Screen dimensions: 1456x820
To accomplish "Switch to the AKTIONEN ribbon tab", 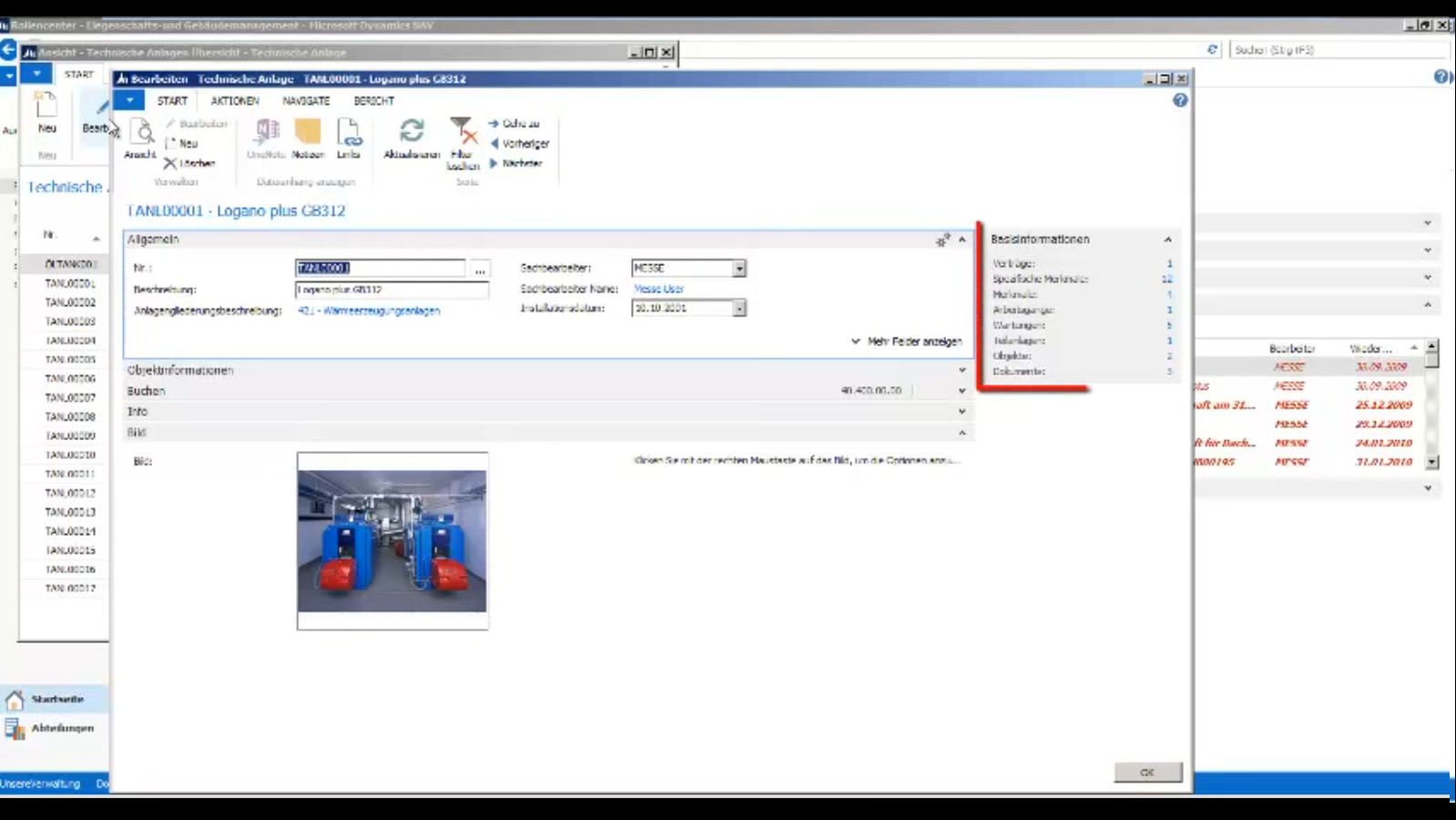I will click(x=235, y=101).
